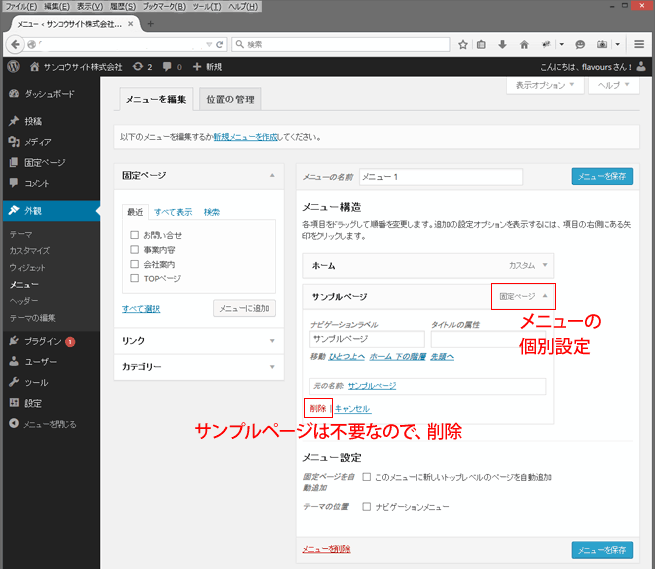Open テーマ in the 外観 submenu
The image size is (655, 569).
point(20,234)
